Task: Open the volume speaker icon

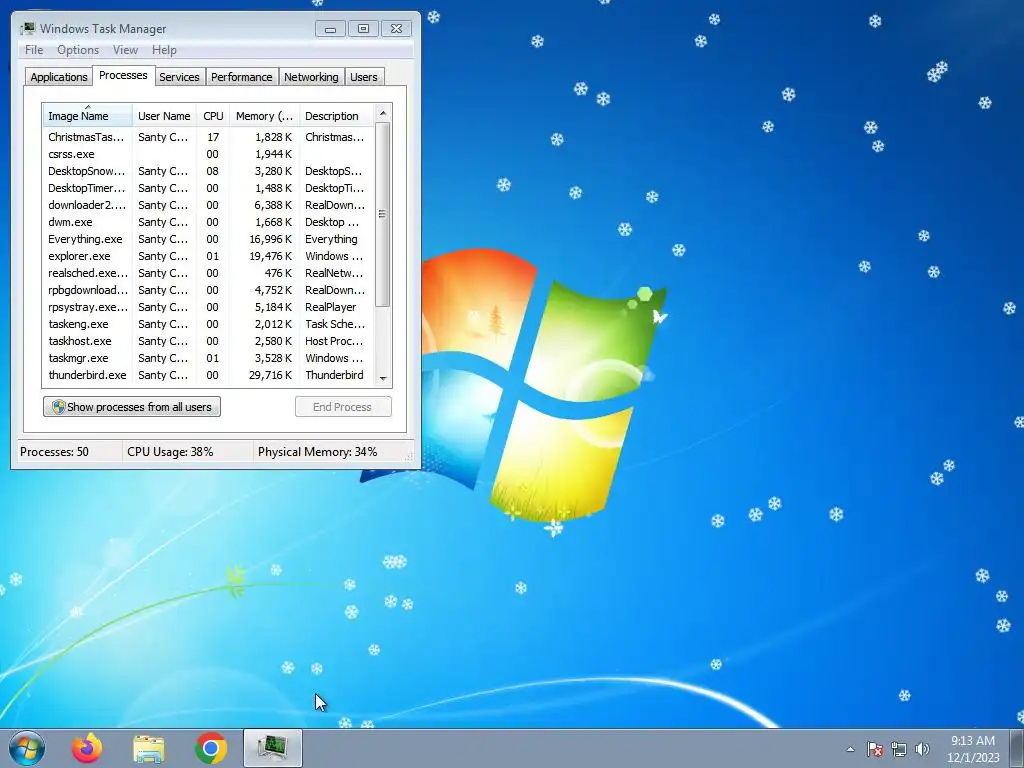Action: tap(922, 749)
